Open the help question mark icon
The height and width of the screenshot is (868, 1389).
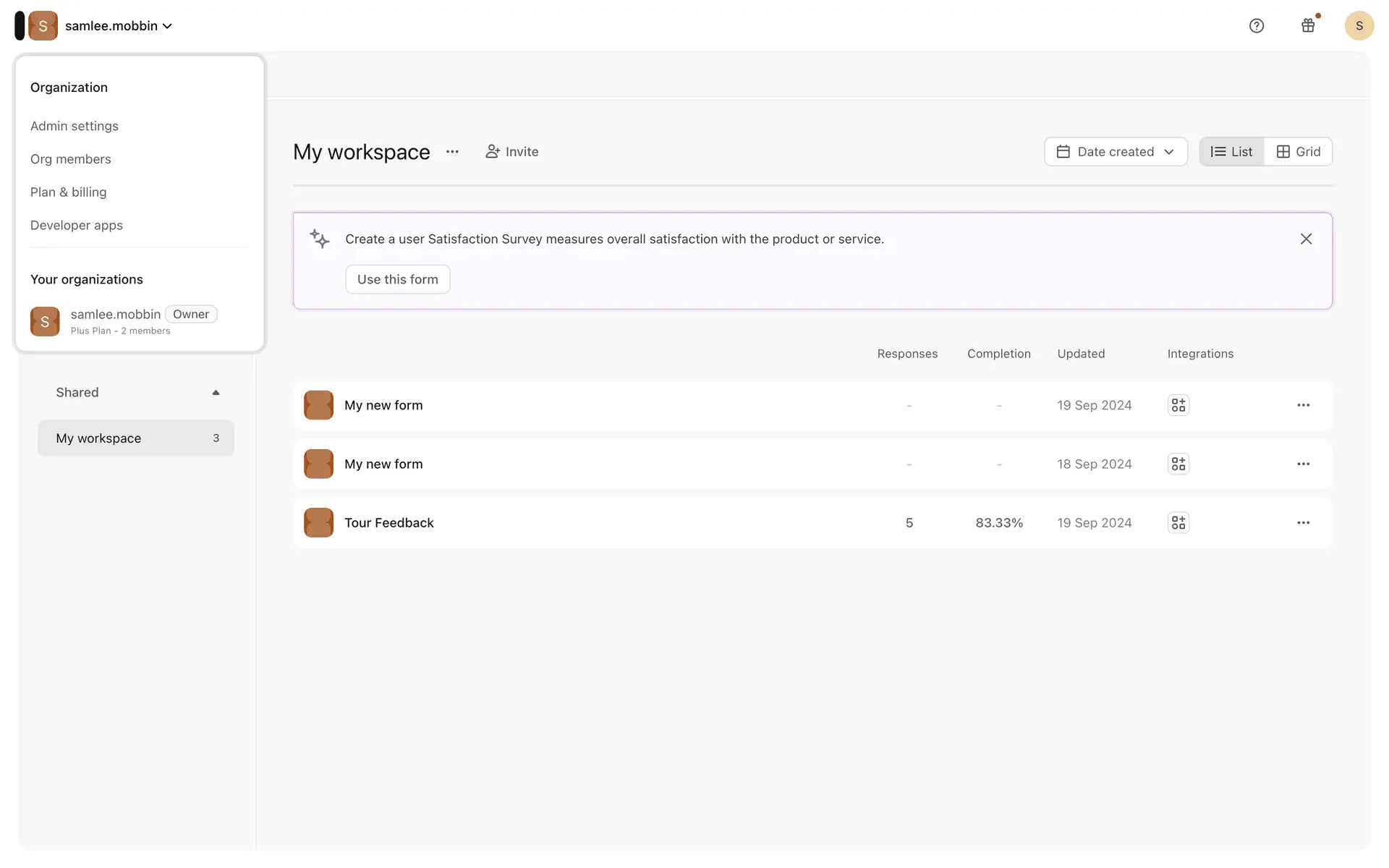(1257, 26)
